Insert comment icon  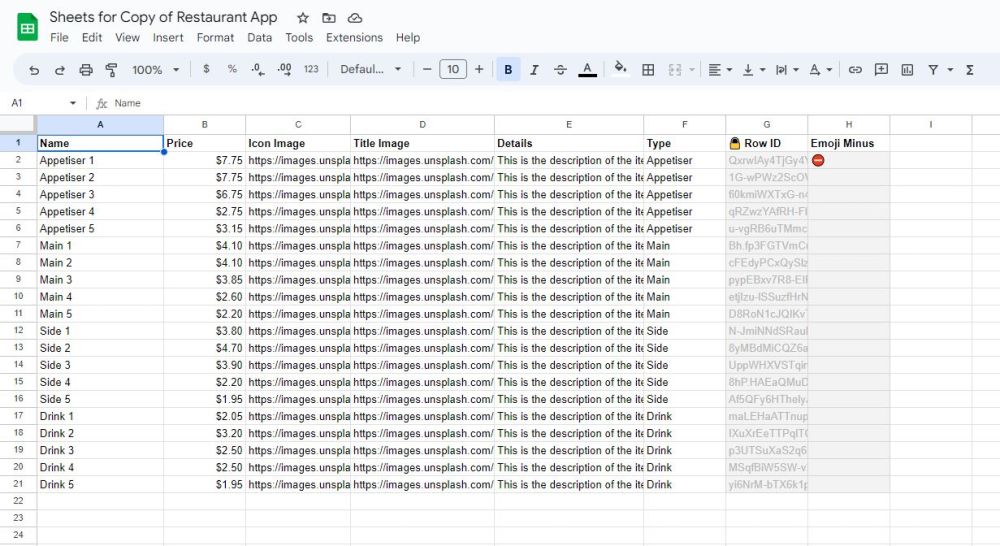point(881,70)
